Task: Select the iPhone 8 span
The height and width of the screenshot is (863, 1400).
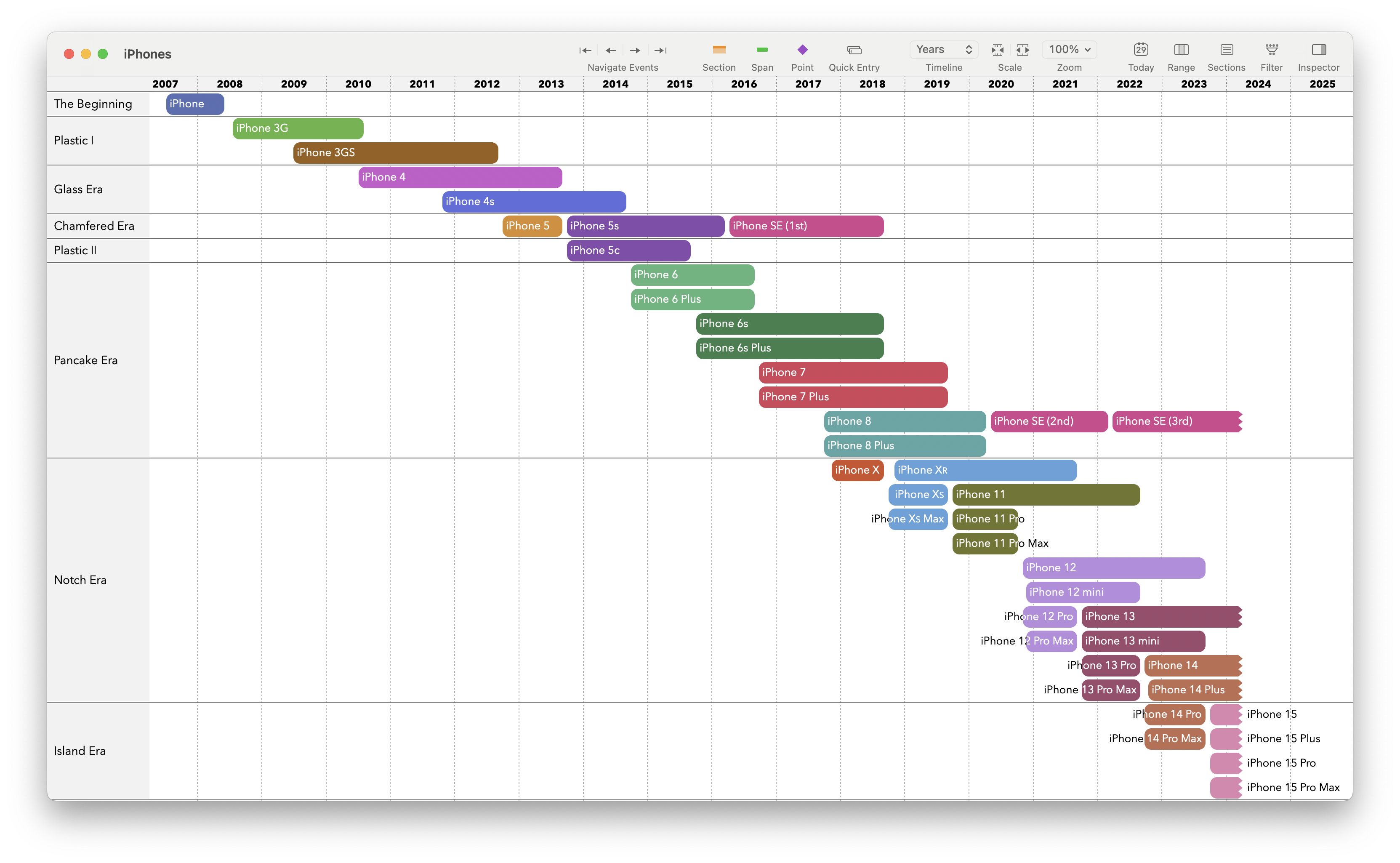Action: pyautogui.click(x=905, y=421)
